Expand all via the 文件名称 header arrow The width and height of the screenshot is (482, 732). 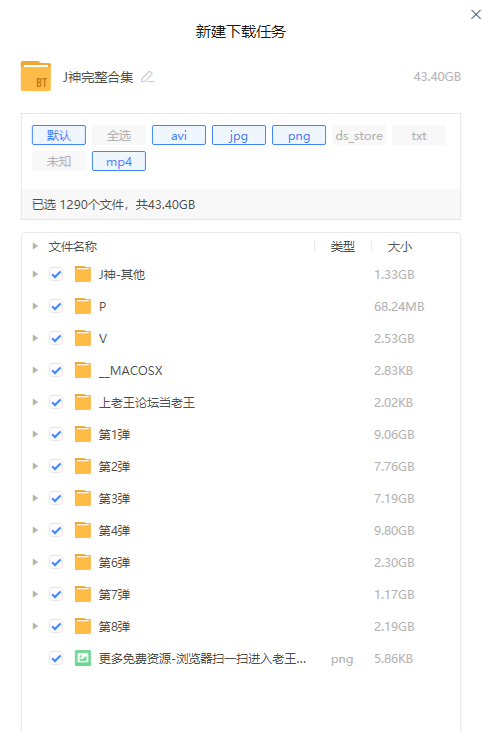pyautogui.click(x=35, y=246)
